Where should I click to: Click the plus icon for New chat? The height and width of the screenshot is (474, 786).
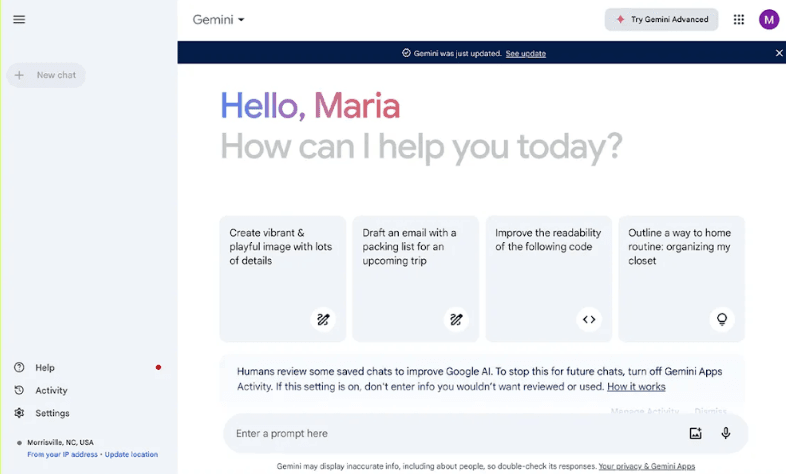pos(19,75)
